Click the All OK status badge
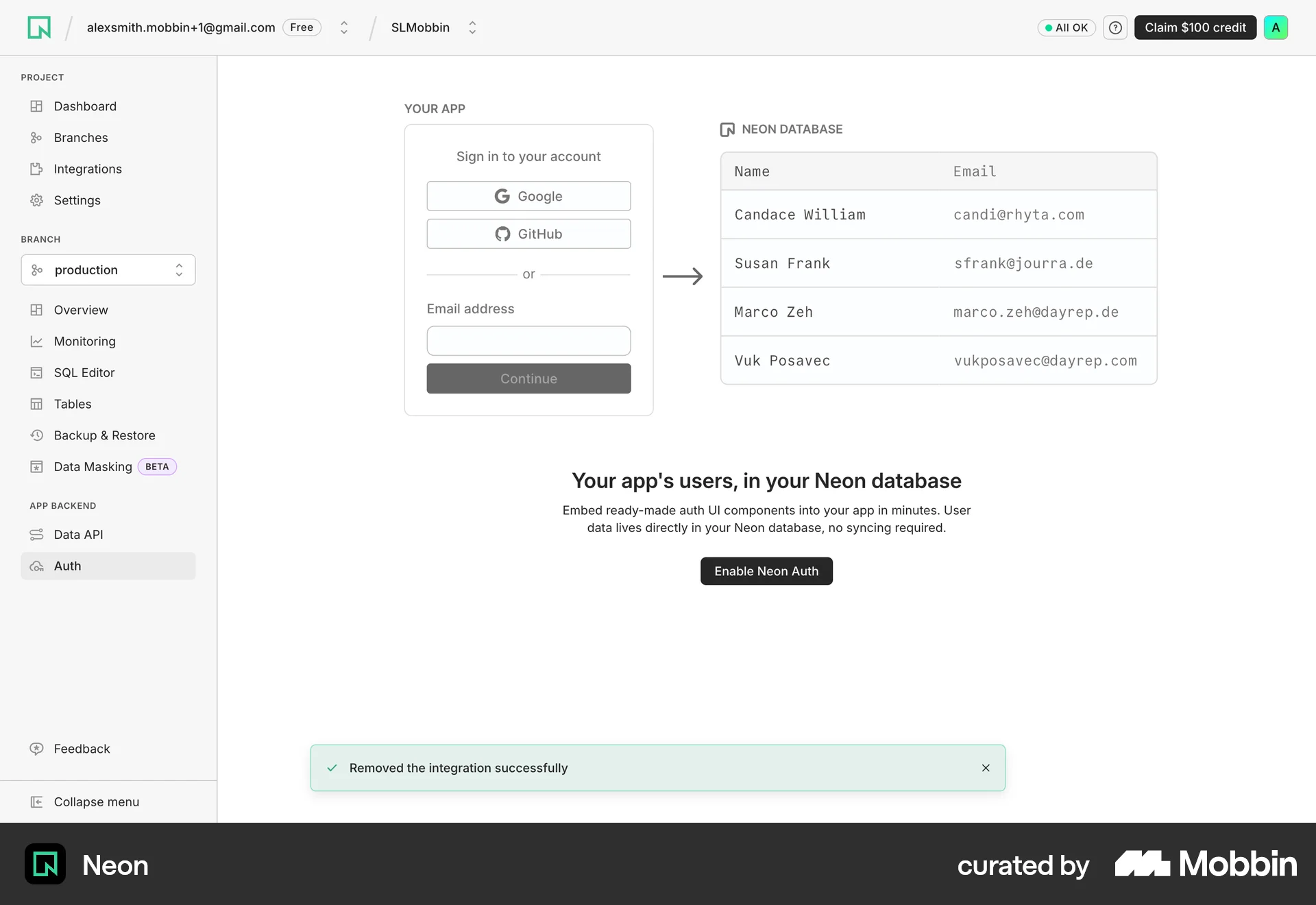 pos(1067,27)
